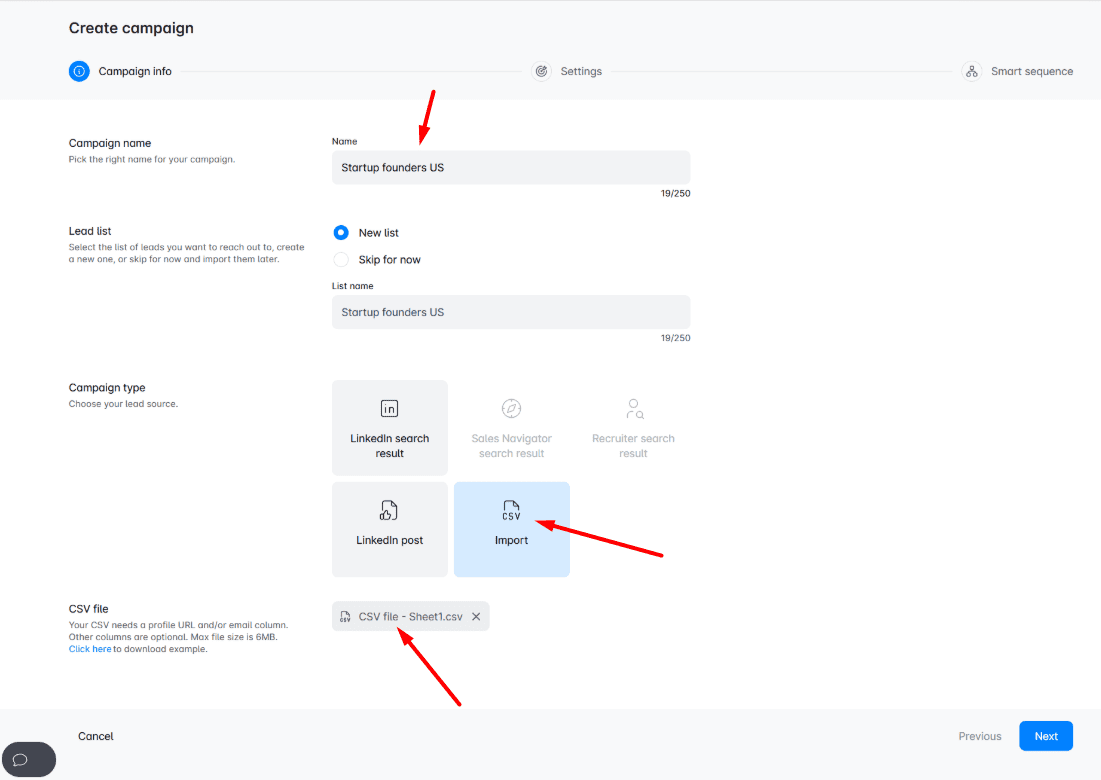Click the CSV file - Sheet1.csv chip text
1101x780 pixels.
[411, 616]
